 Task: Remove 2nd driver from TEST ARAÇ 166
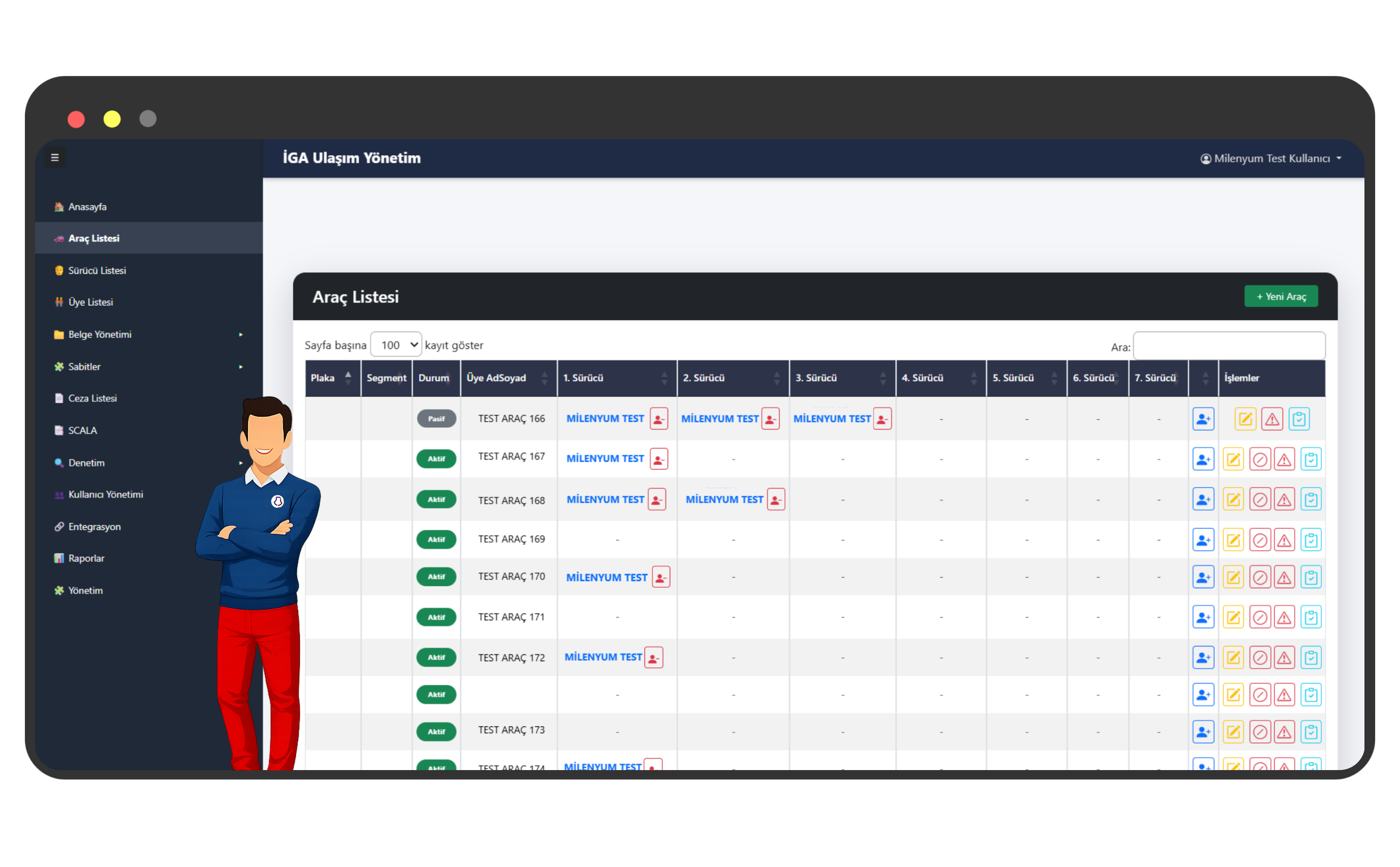click(x=770, y=419)
